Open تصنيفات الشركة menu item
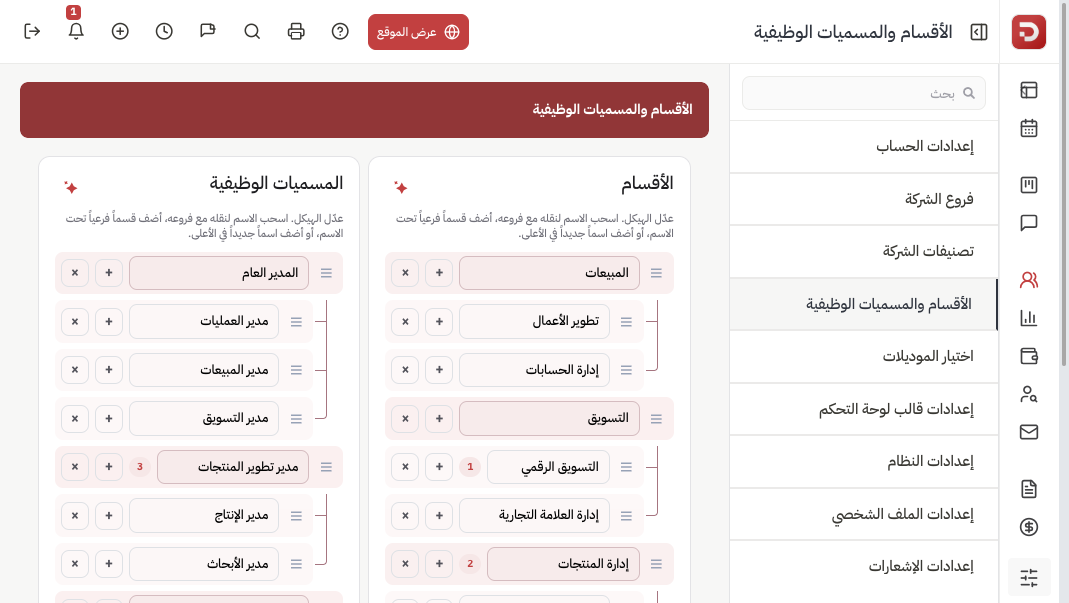Image resolution: width=1069 pixels, height=603 pixels. click(x=864, y=251)
